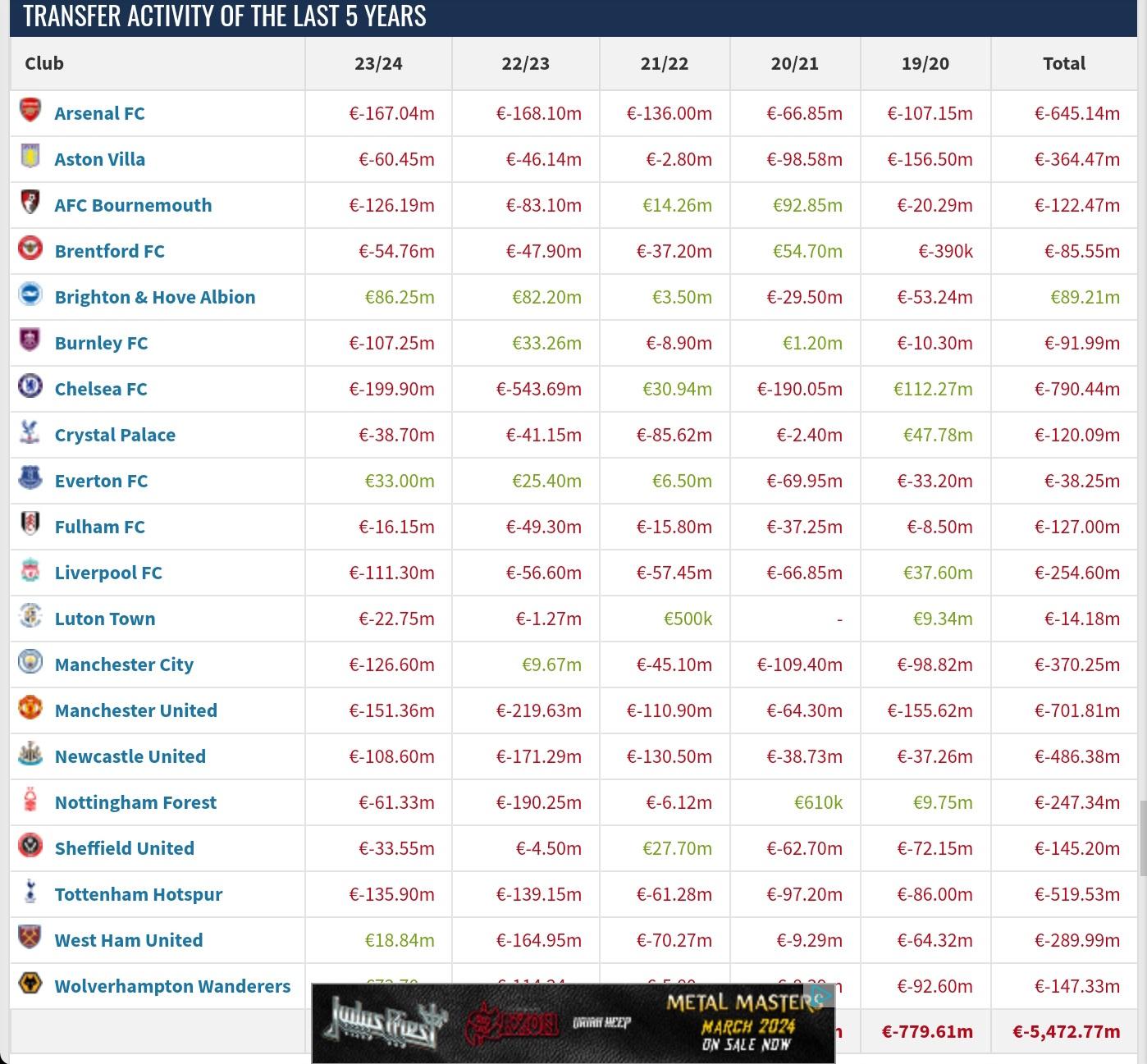Open the West Ham United club link
The width and height of the screenshot is (1147, 1064).
(129, 940)
